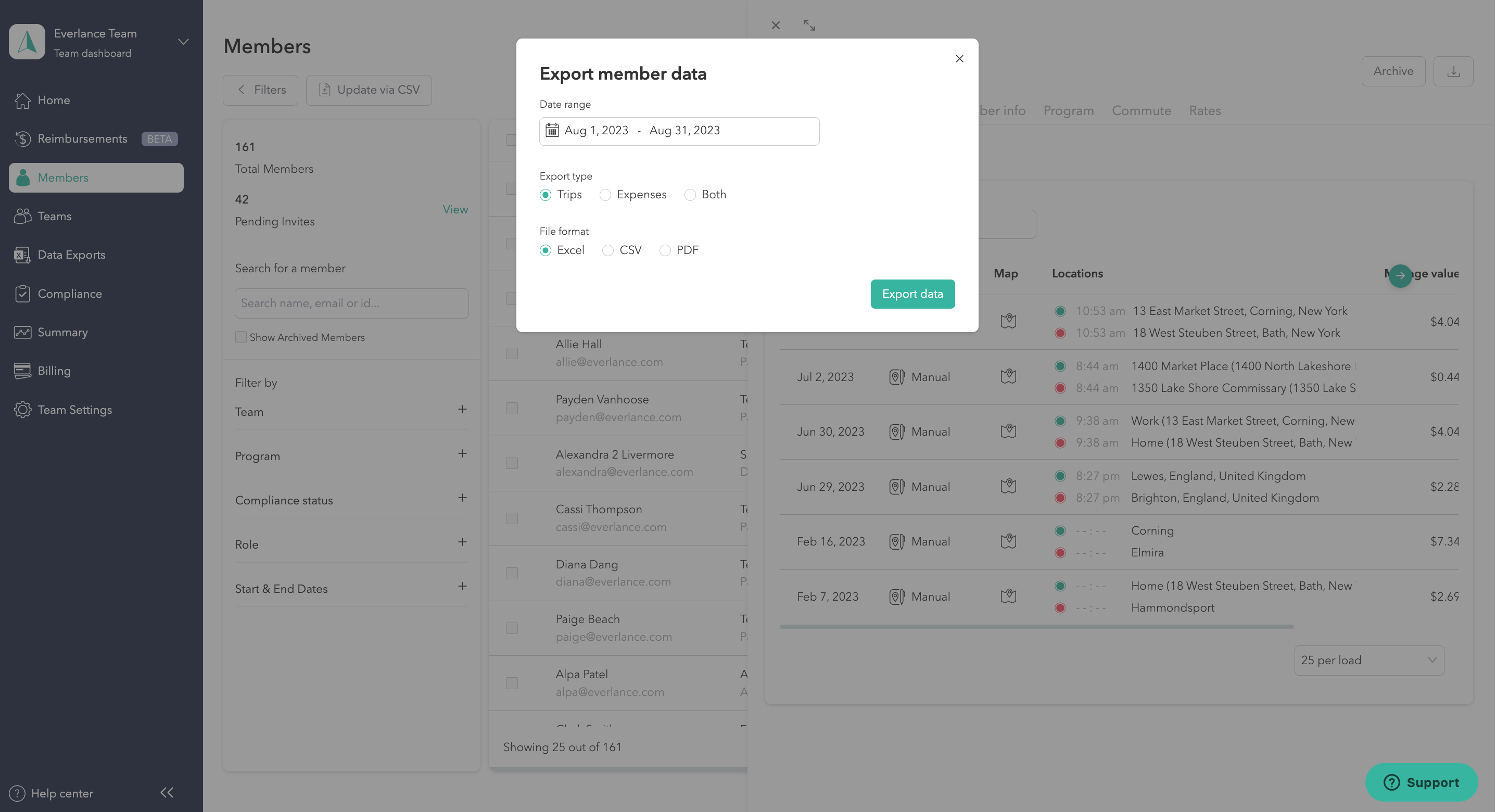The image size is (1496, 812).
Task: Select the Expenses export type
Action: click(x=605, y=195)
